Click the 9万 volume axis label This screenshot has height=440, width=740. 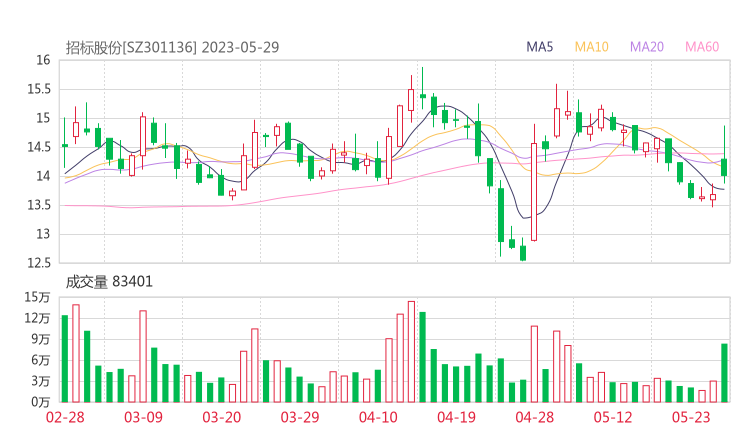(41, 339)
